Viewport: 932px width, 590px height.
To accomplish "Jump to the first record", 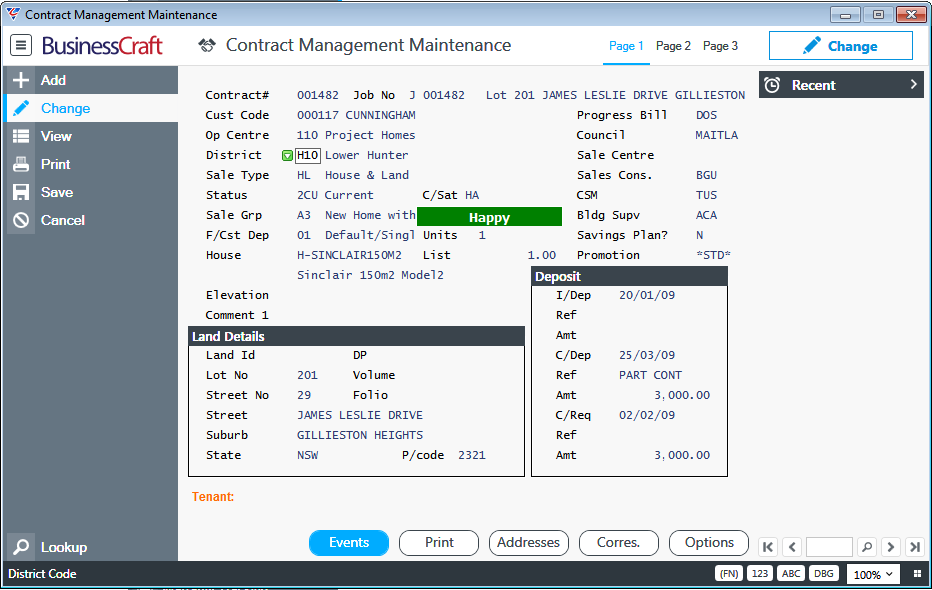I will point(768,547).
